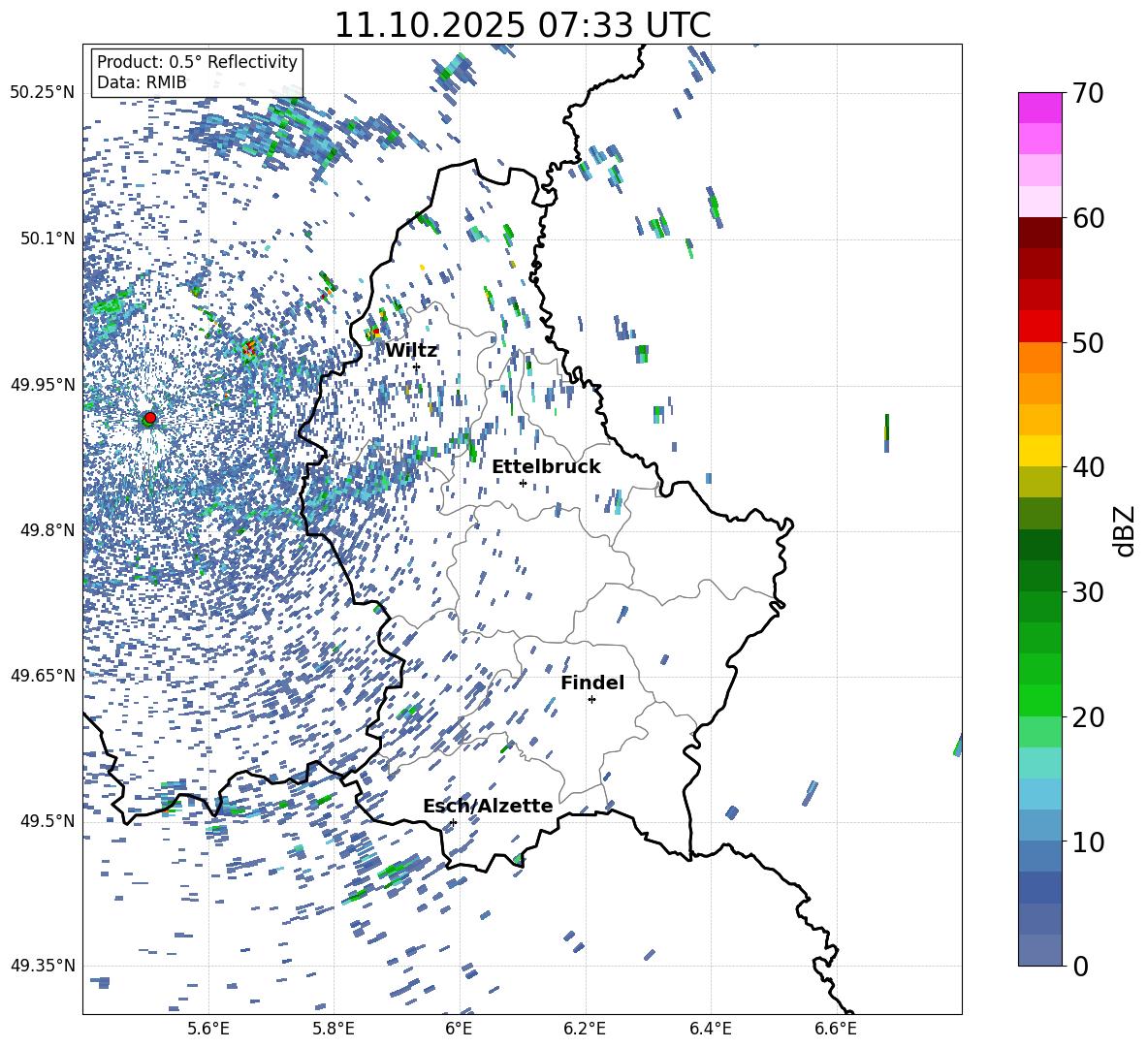
Task: Select the Findel city label
Action: [x=591, y=683]
